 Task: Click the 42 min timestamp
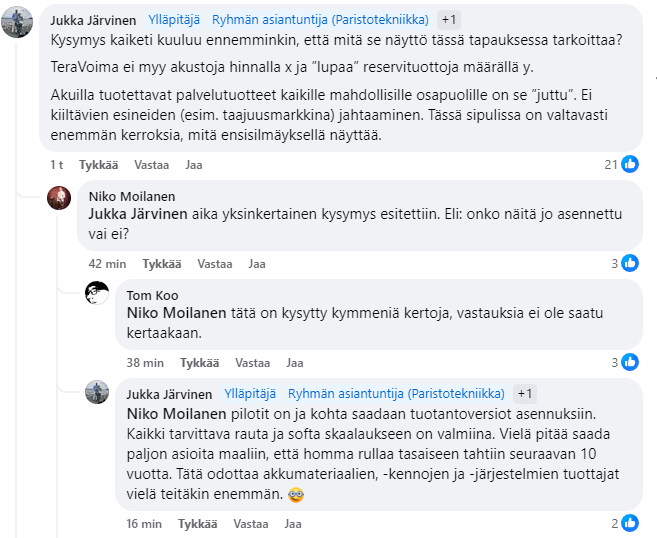click(x=108, y=264)
